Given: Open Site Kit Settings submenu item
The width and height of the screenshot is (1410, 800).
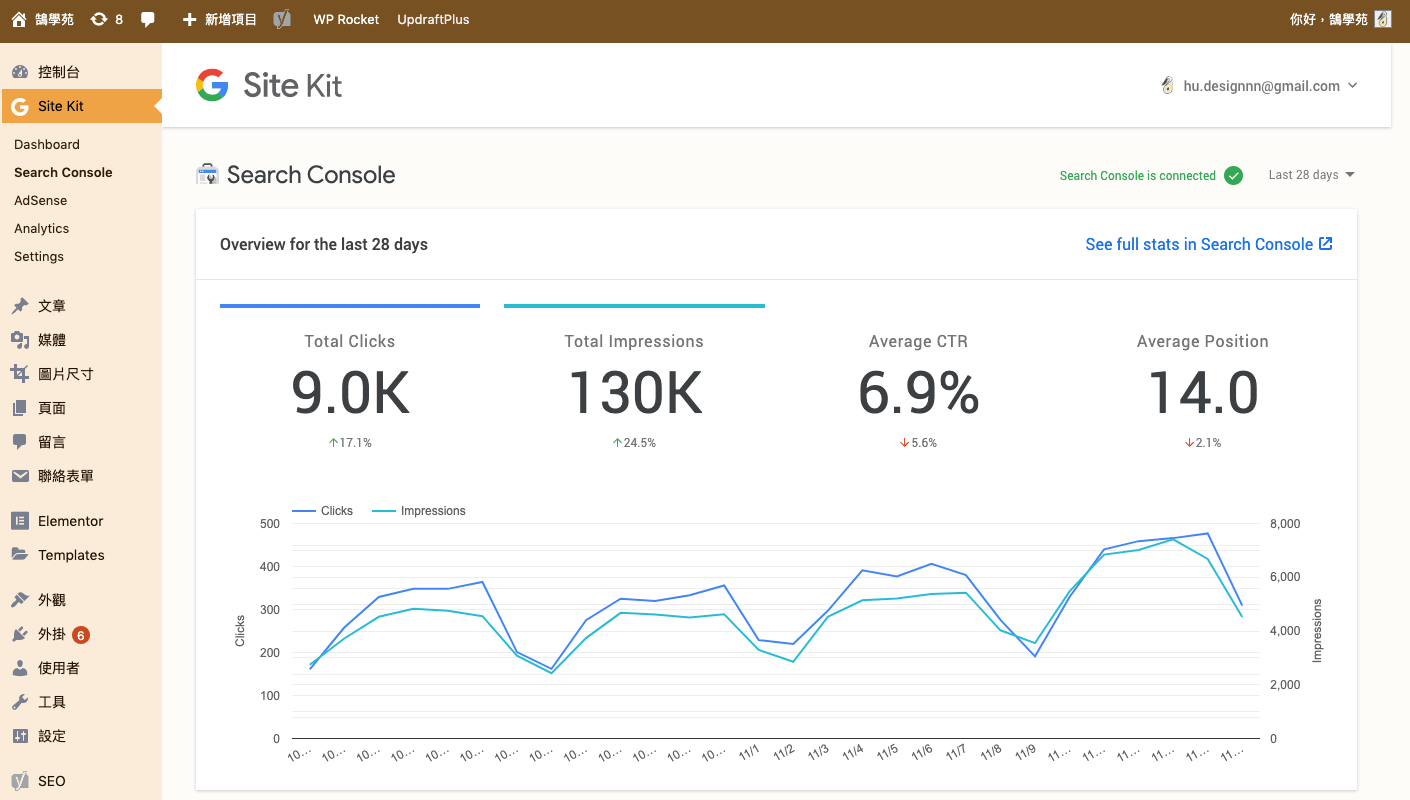Looking at the screenshot, I should tap(39, 256).
